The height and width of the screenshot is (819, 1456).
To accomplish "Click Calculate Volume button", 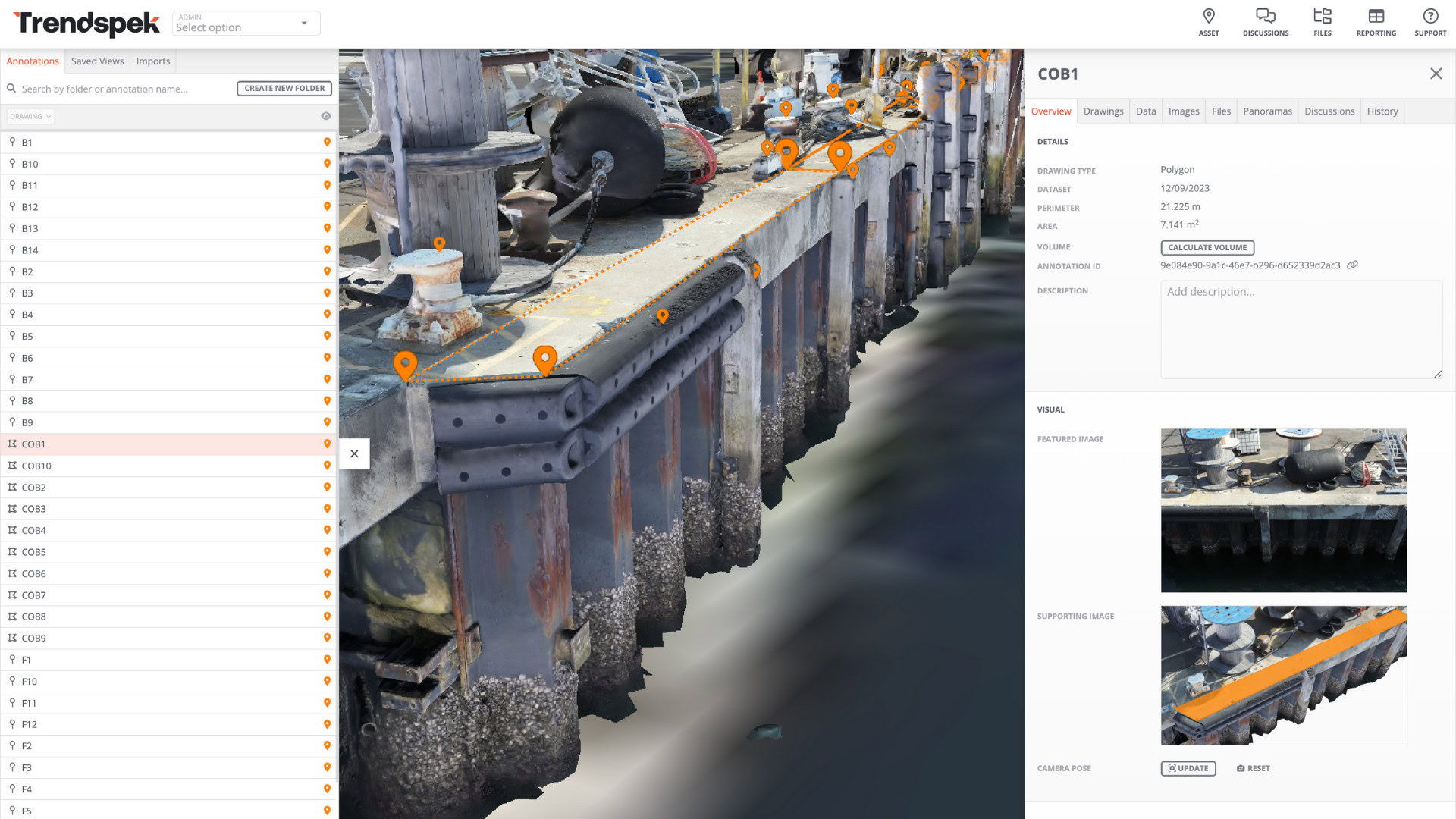I will pyautogui.click(x=1207, y=247).
